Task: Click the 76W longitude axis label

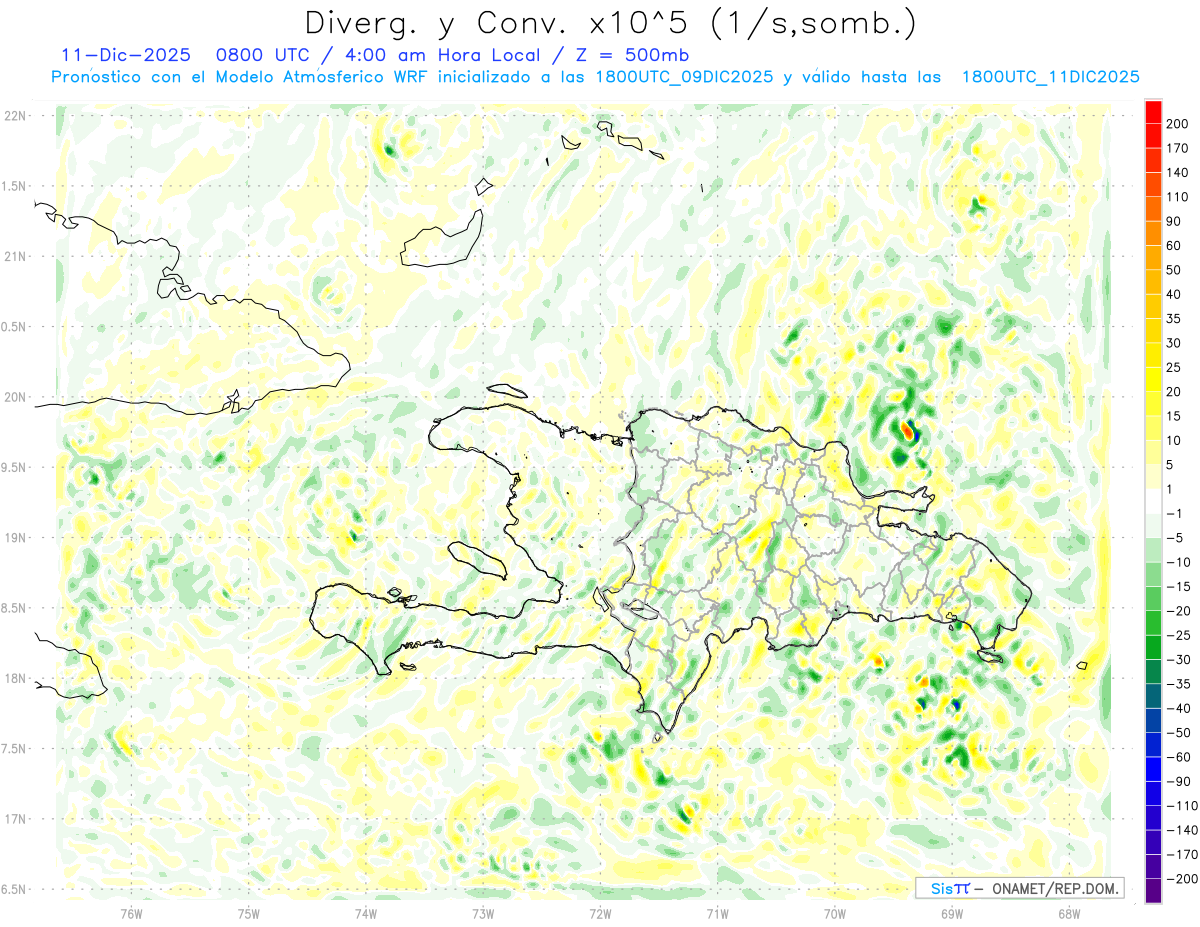Action: coord(131,914)
